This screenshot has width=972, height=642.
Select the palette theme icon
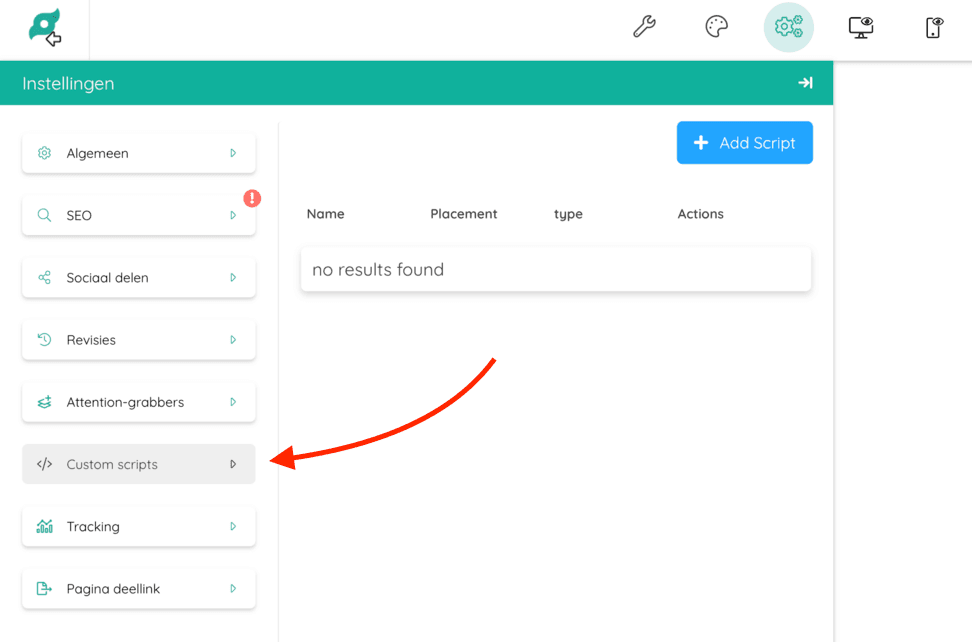click(716, 27)
